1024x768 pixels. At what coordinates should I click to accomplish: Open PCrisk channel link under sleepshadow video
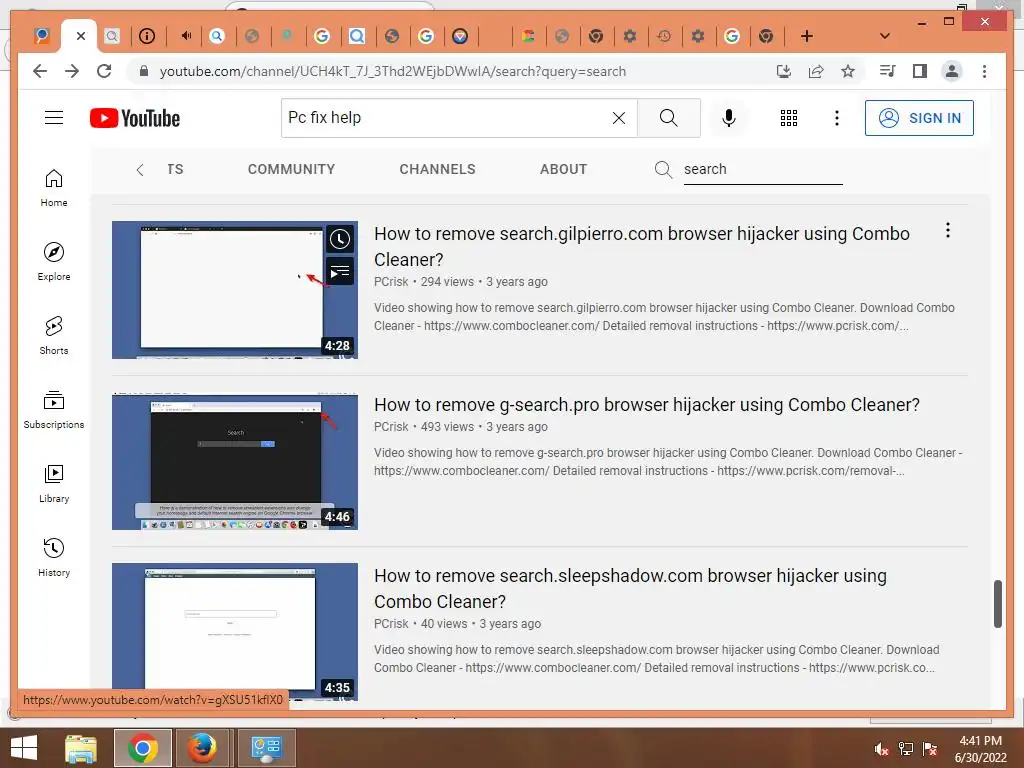[391, 624]
